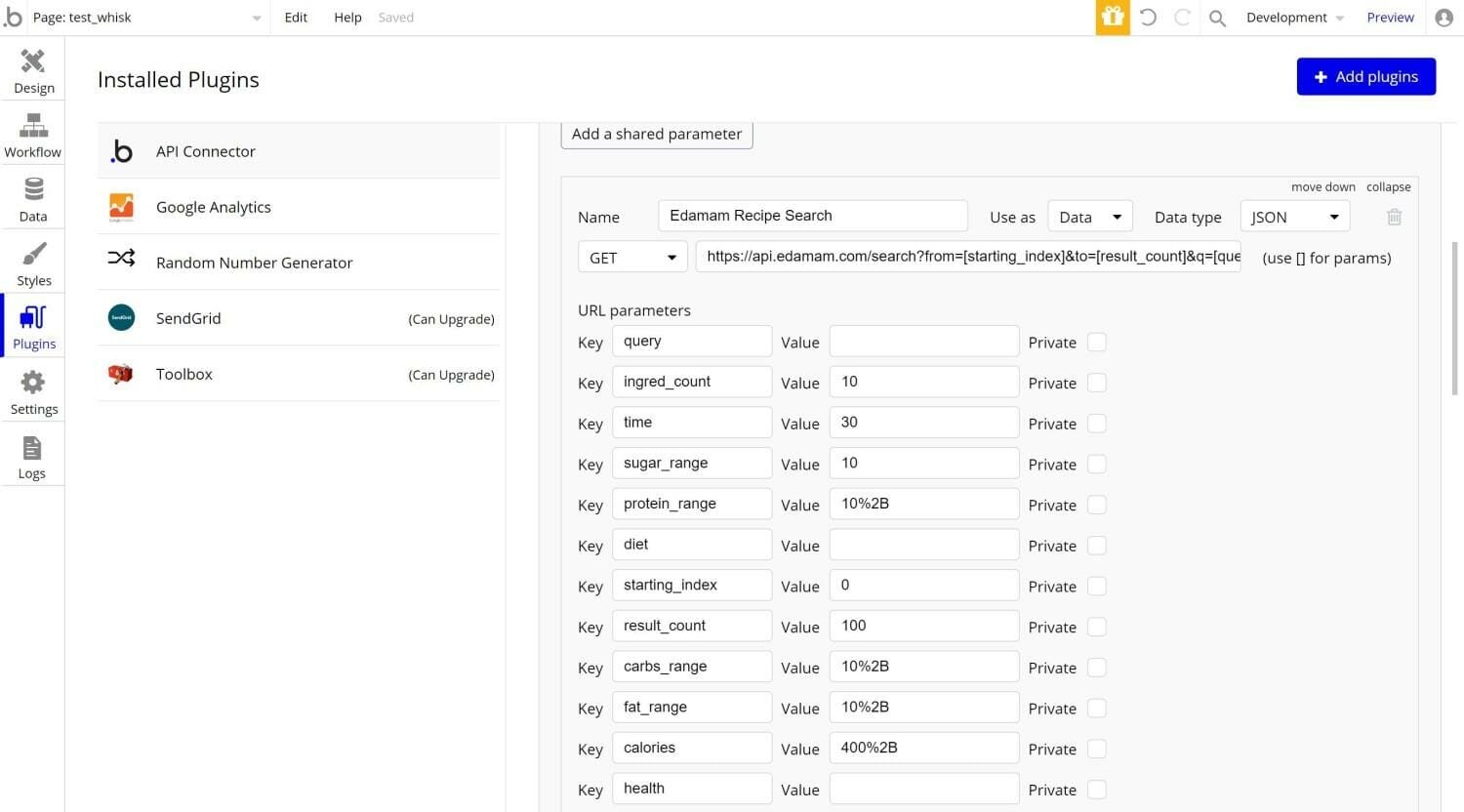Open the Logs section

pyautogui.click(x=32, y=458)
